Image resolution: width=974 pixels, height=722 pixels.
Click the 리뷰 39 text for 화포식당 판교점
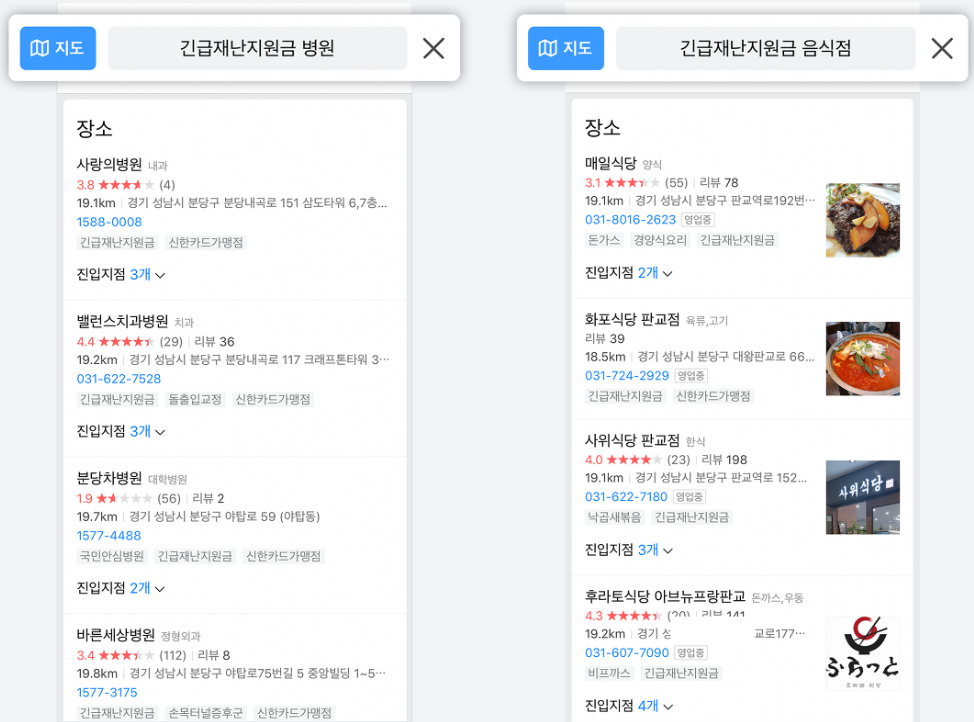click(x=604, y=339)
